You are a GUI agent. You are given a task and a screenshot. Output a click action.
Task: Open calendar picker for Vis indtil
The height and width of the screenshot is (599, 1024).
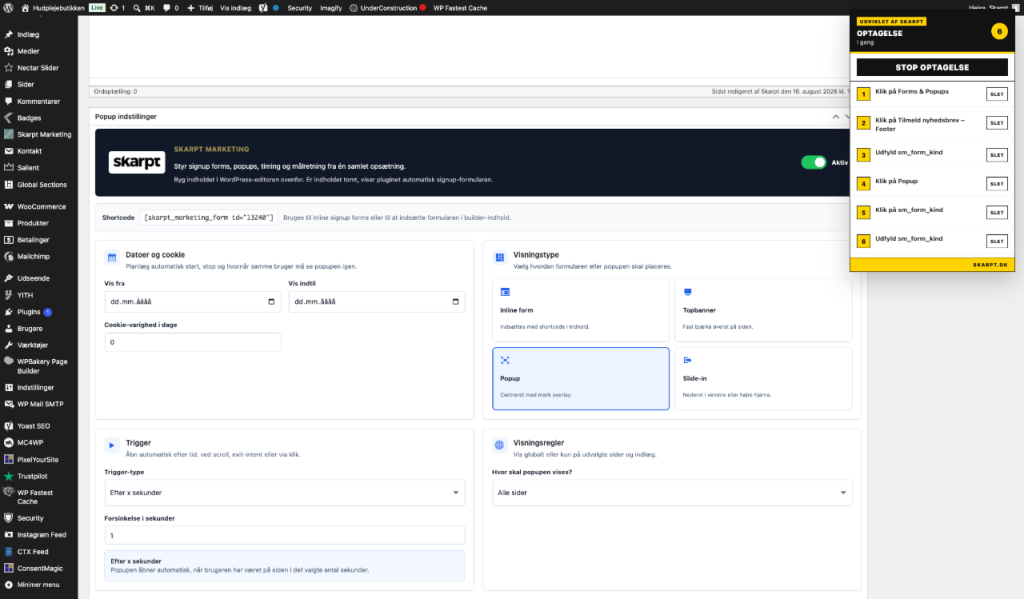click(x=456, y=302)
